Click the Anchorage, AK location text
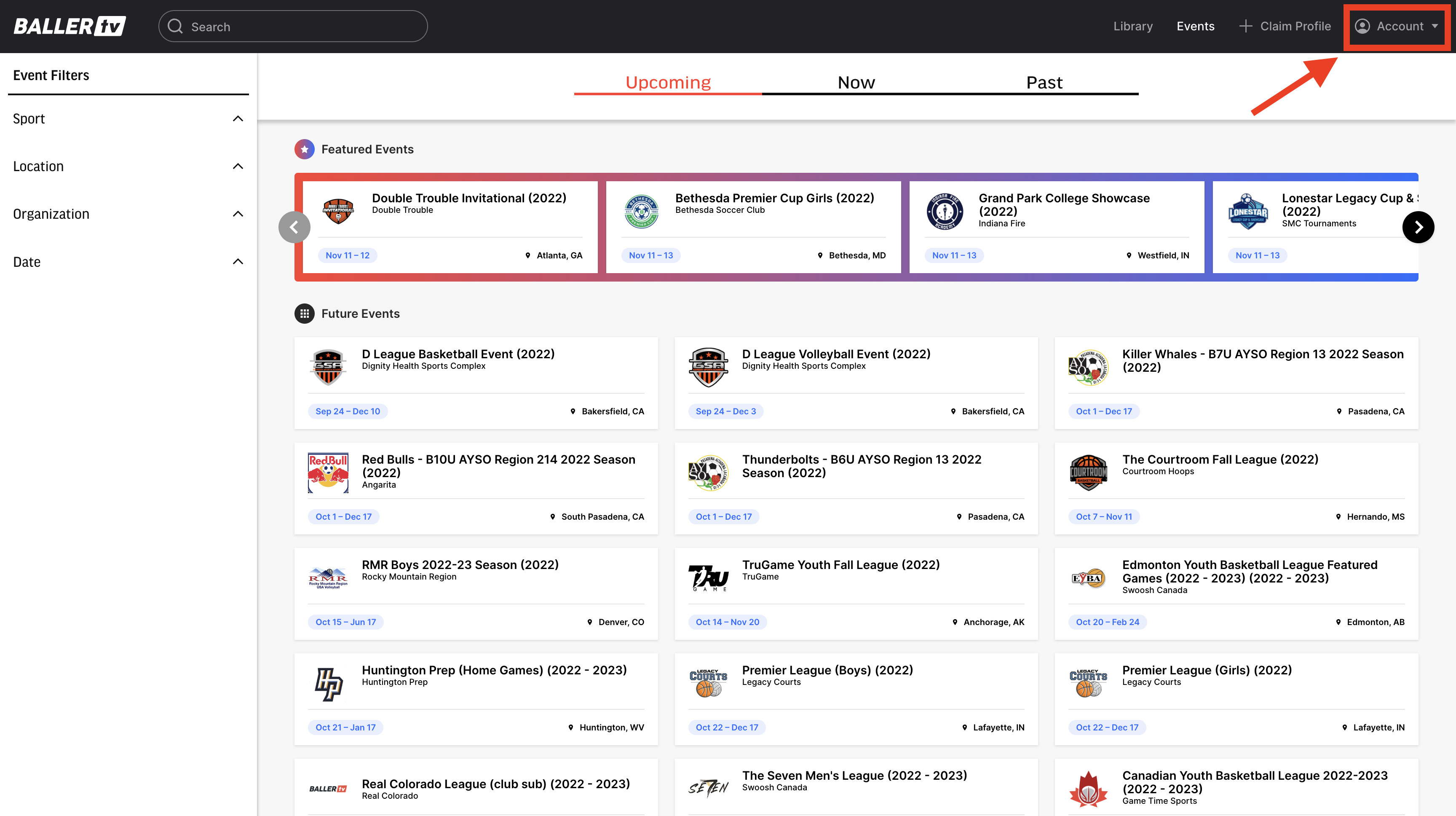1456x816 pixels. 994,622
